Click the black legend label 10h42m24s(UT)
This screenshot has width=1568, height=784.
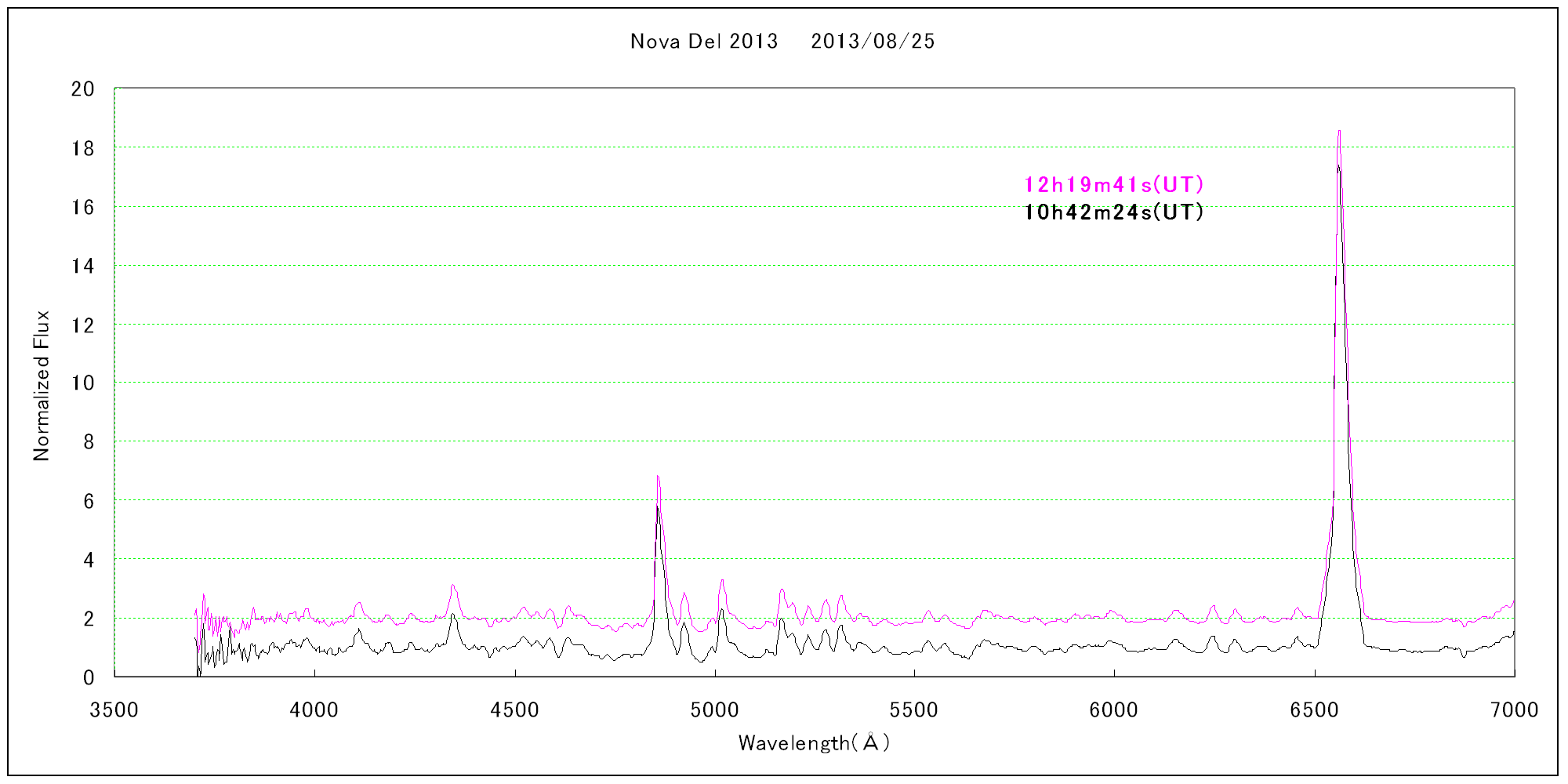pos(1113,212)
